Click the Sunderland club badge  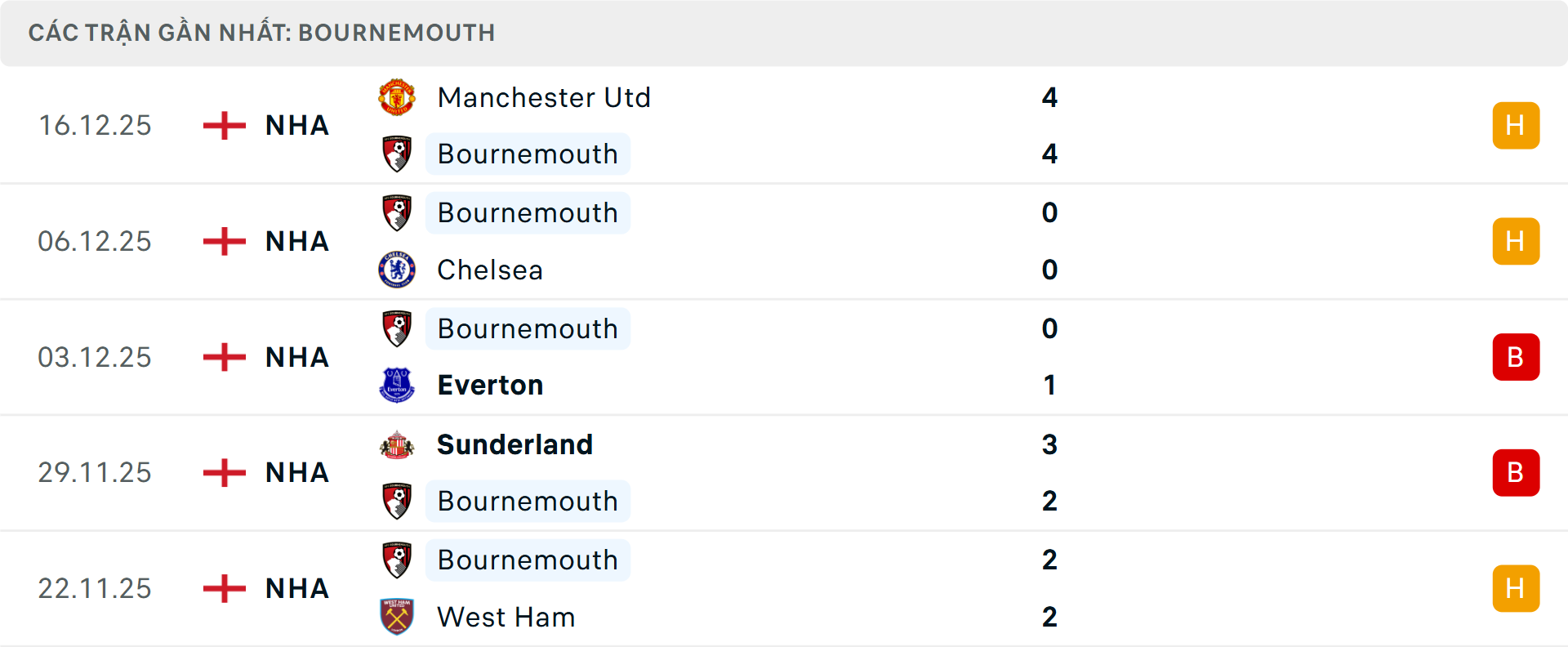[397, 444]
